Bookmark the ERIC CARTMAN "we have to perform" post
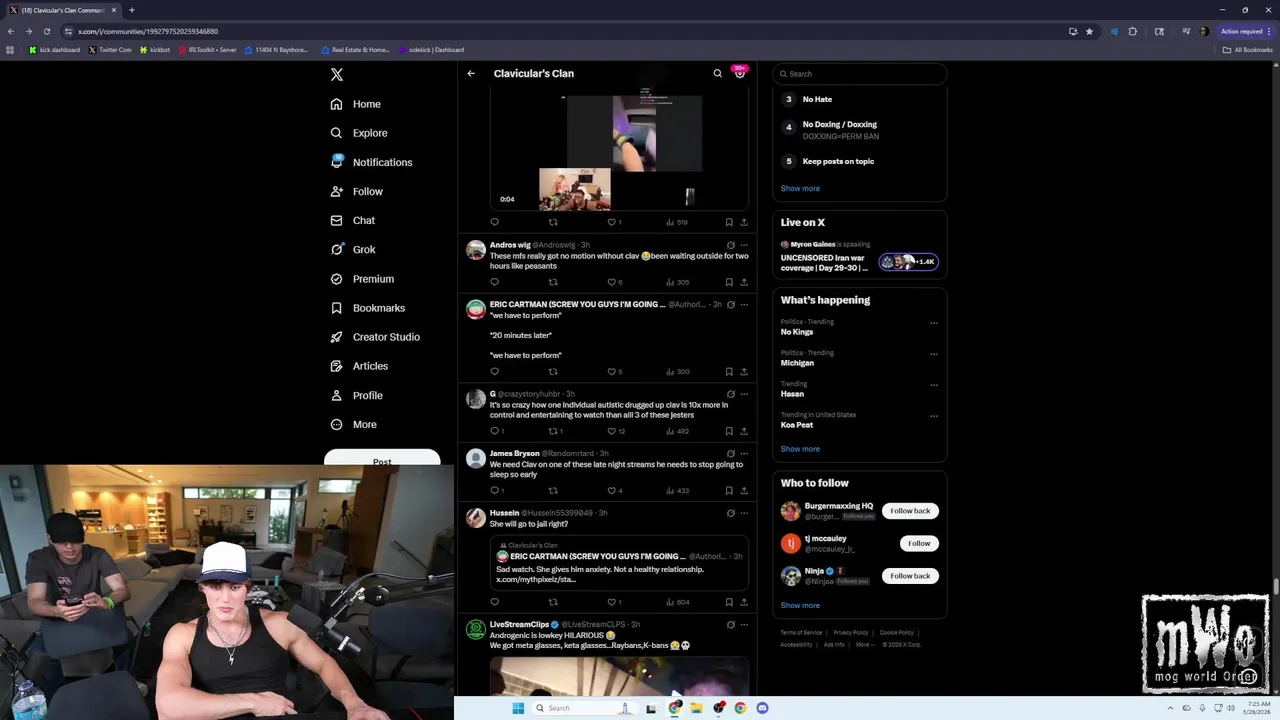 click(729, 372)
